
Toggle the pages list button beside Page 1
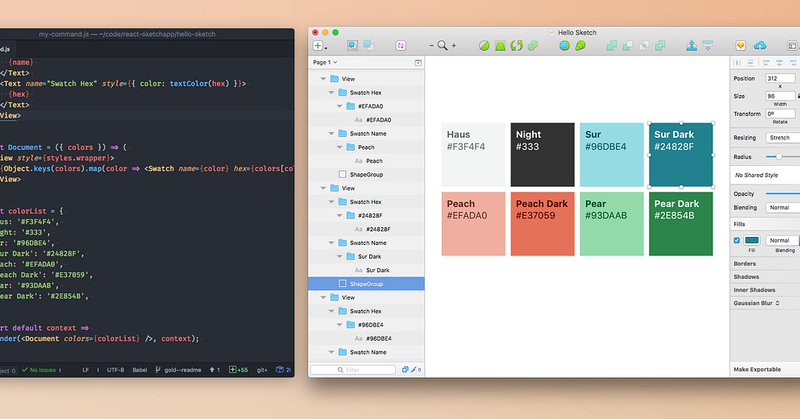click(x=418, y=63)
